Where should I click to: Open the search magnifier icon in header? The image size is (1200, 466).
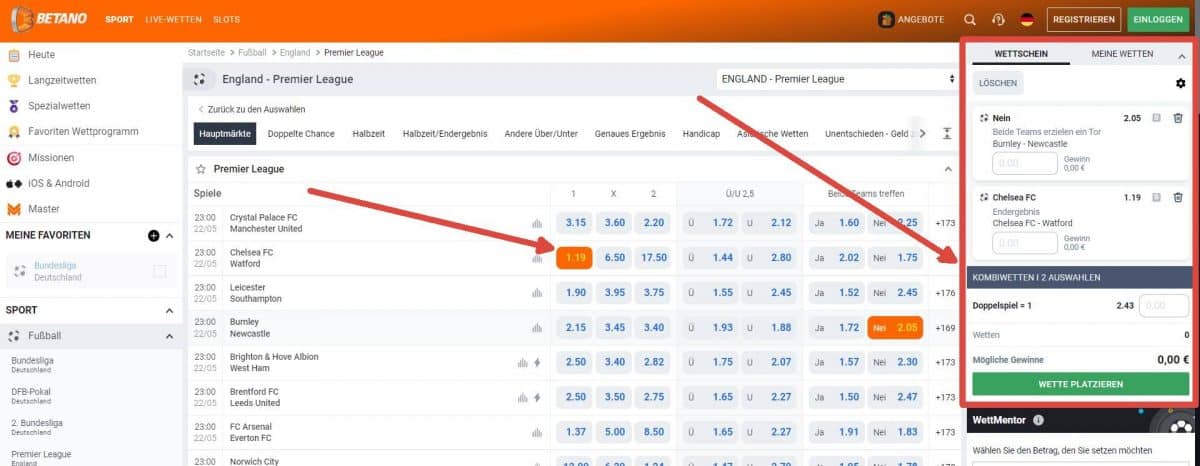[970, 19]
